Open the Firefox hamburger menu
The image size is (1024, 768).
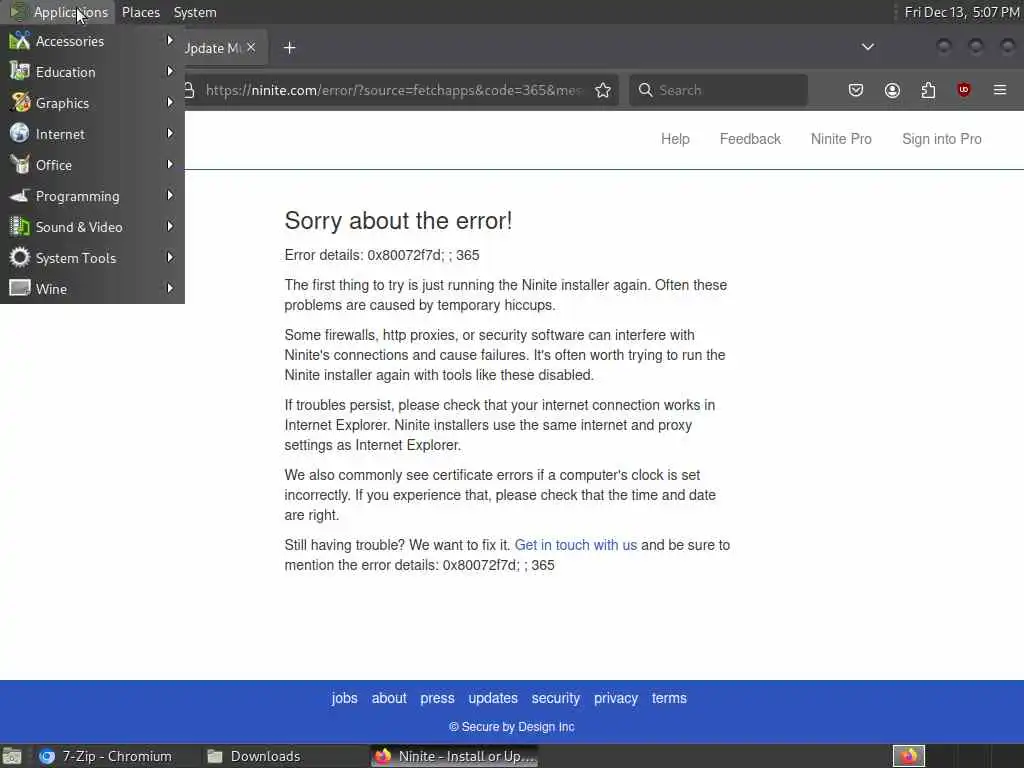[1000, 90]
